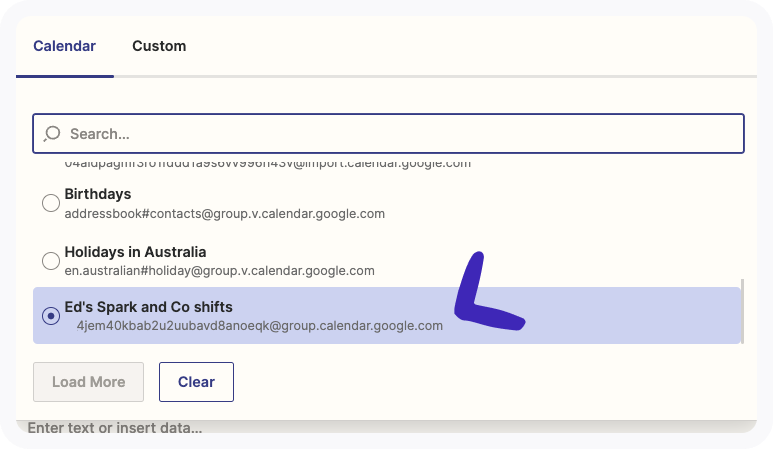Screen dimensions: 773x449
Task: Pick the Holidays in Australia name label
Action: (135, 252)
